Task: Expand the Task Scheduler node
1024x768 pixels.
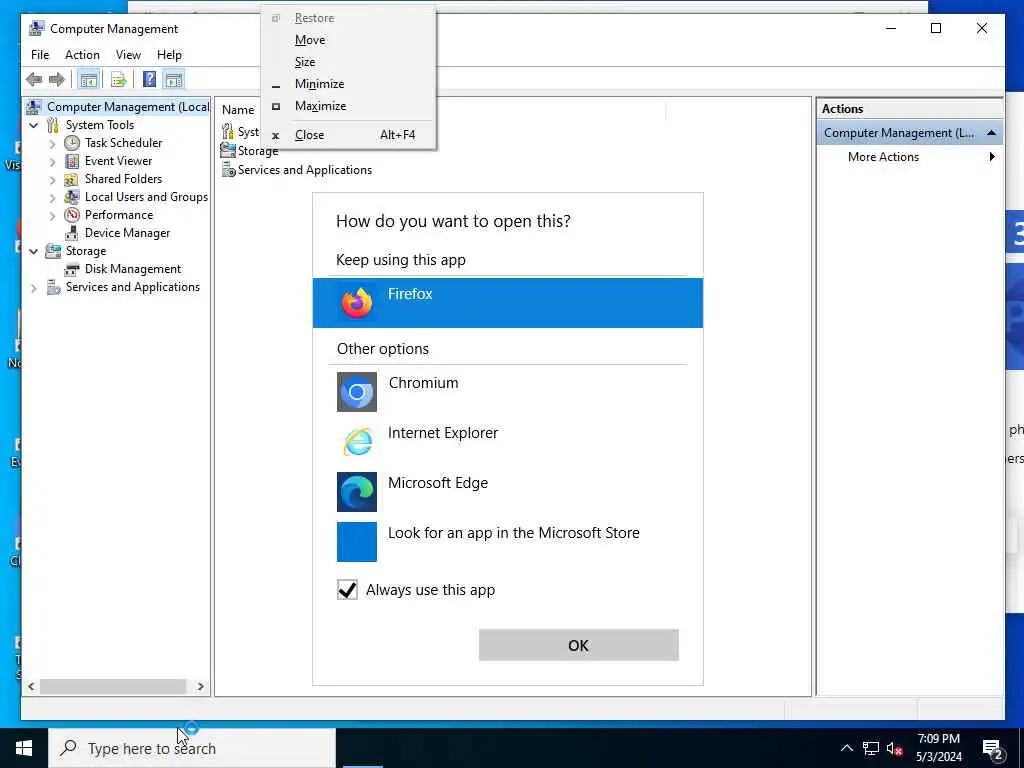Action: pos(52,143)
